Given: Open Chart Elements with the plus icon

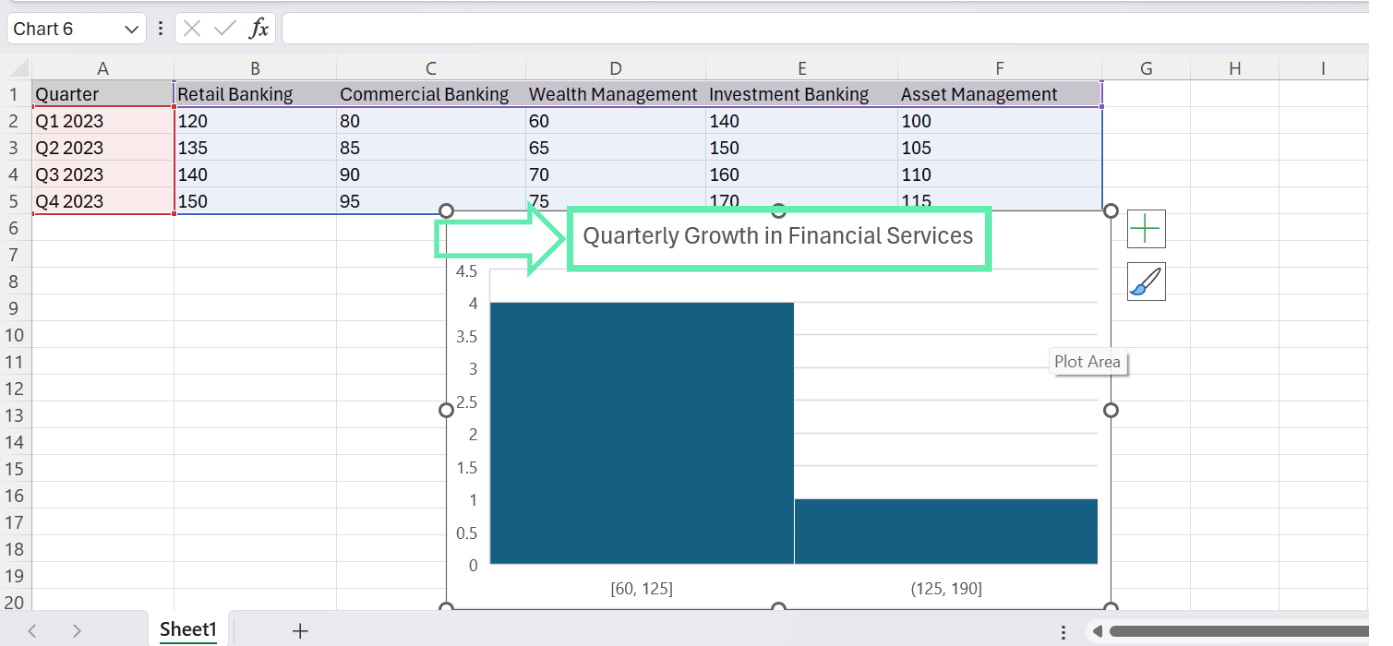Looking at the screenshot, I should tap(1145, 228).
